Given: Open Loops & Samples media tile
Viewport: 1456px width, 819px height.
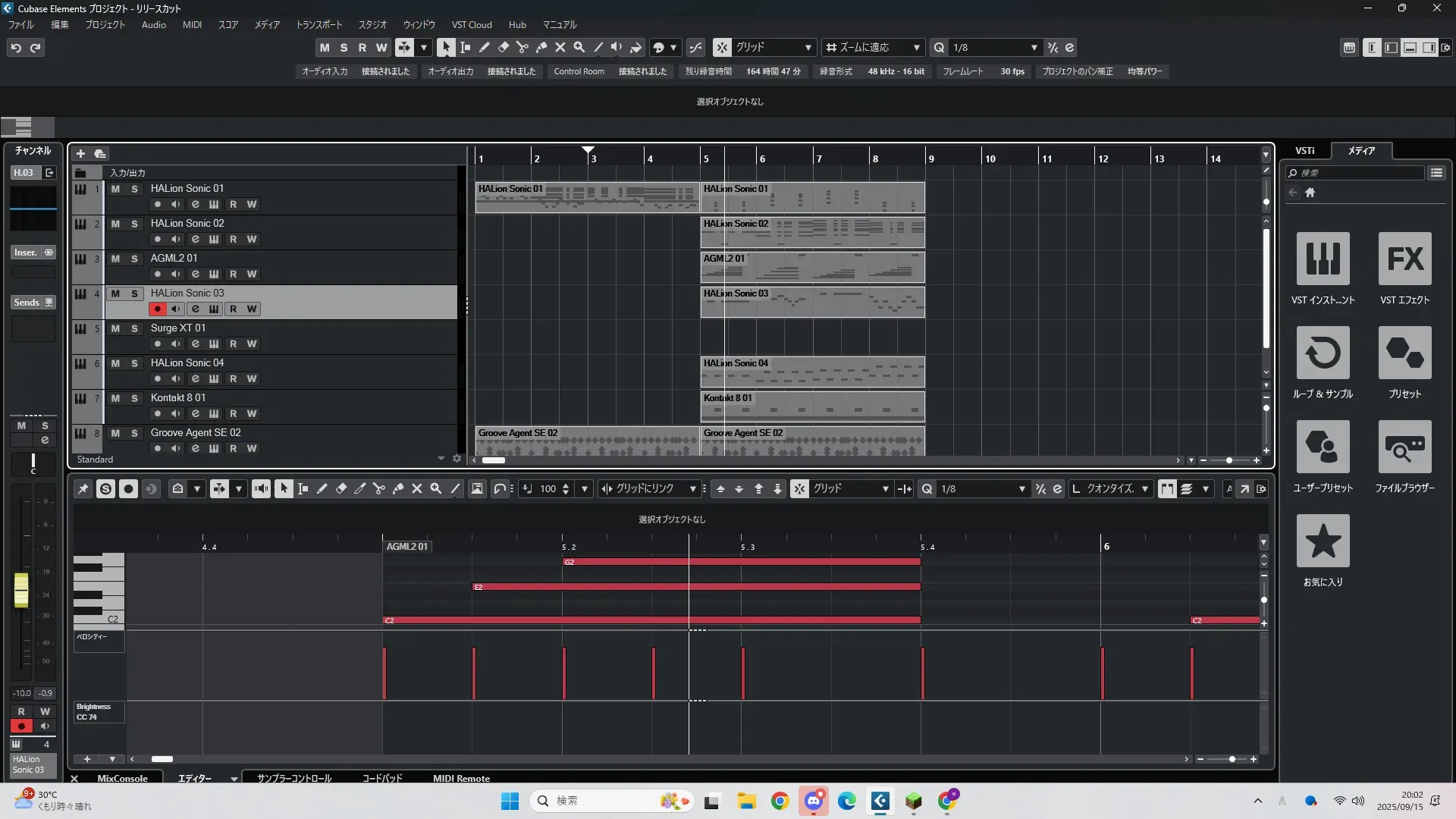Looking at the screenshot, I should point(1323,353).
